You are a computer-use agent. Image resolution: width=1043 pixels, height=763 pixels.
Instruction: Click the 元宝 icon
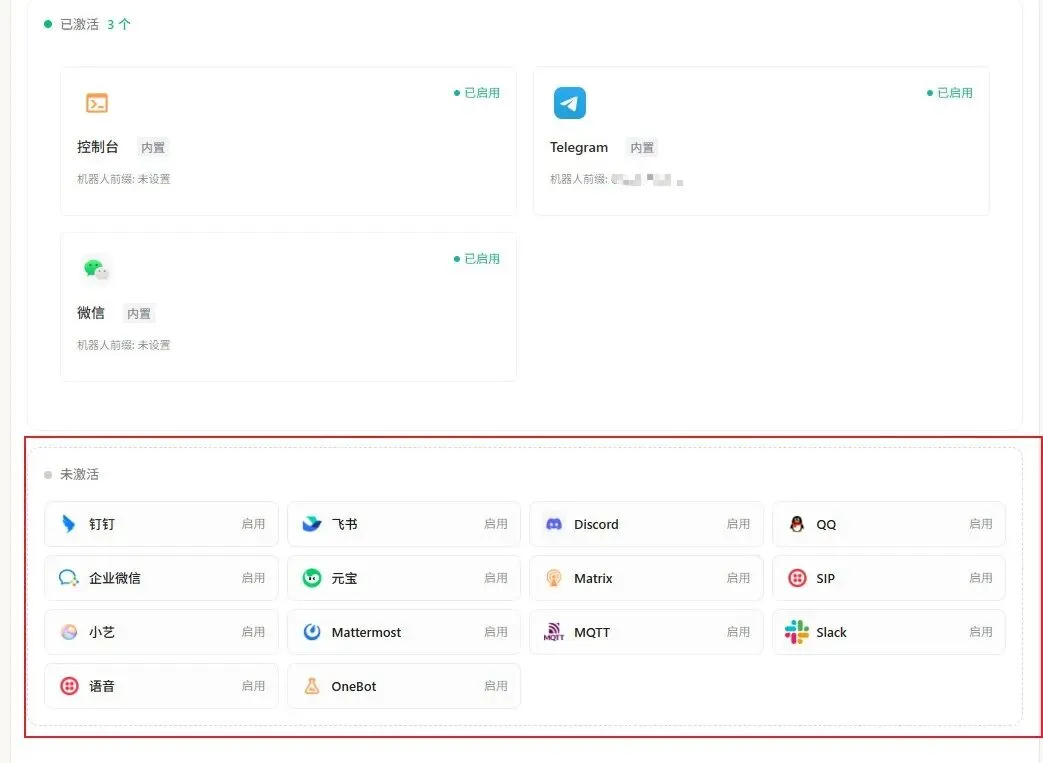311,578
